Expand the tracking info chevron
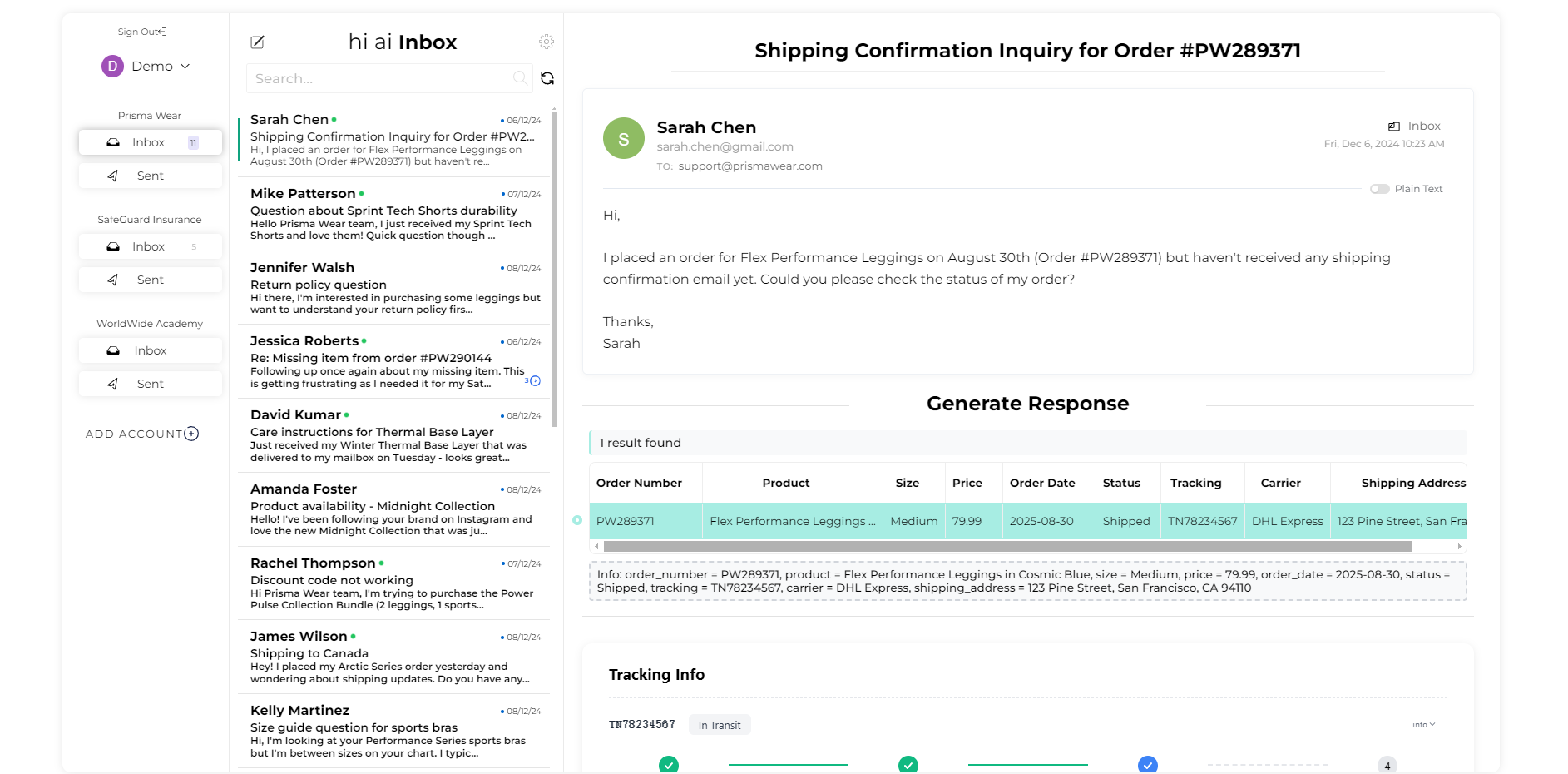 point(1432,725)
